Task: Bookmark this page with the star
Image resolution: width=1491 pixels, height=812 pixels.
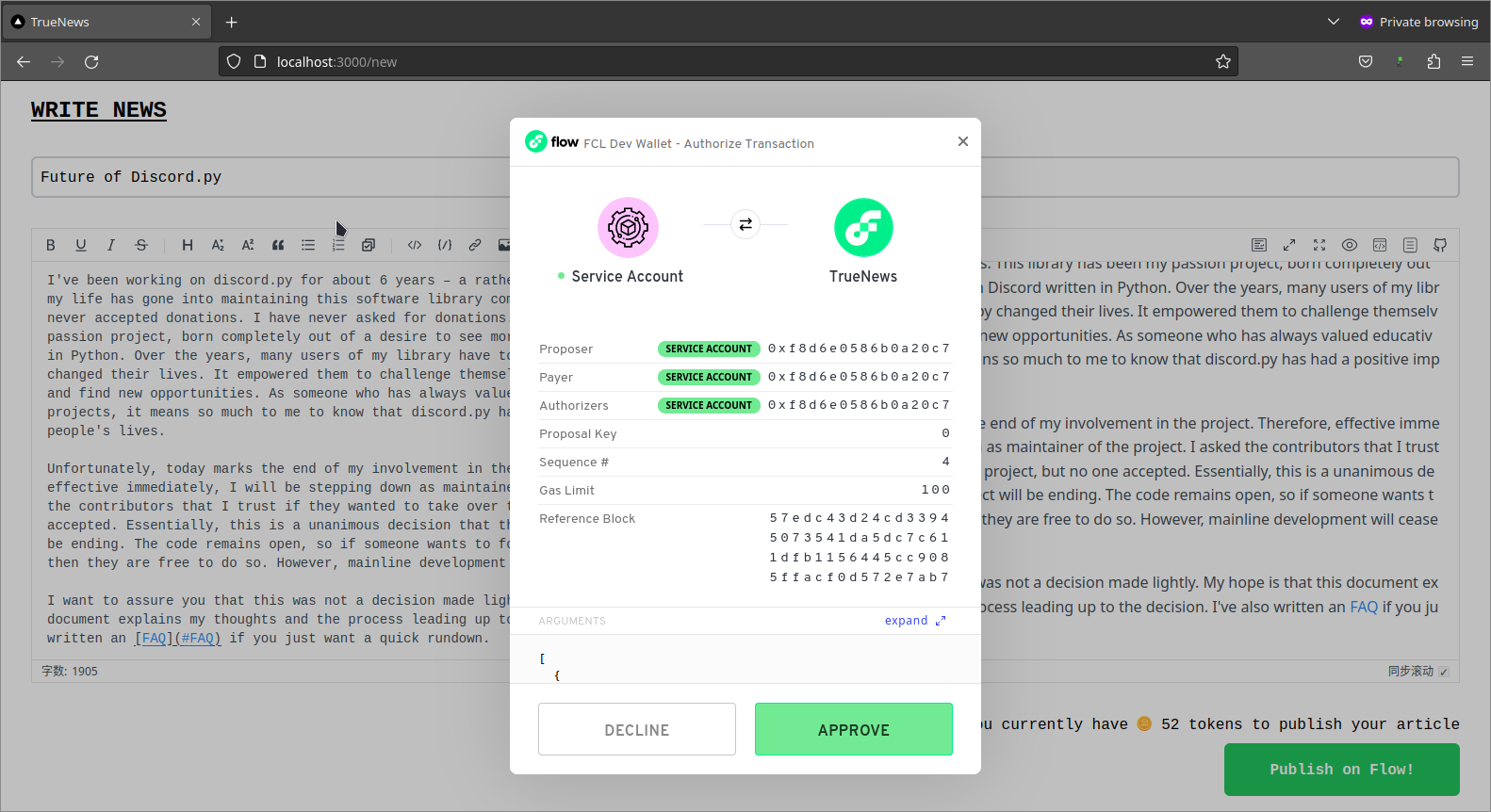Action: coord(1223,62)
